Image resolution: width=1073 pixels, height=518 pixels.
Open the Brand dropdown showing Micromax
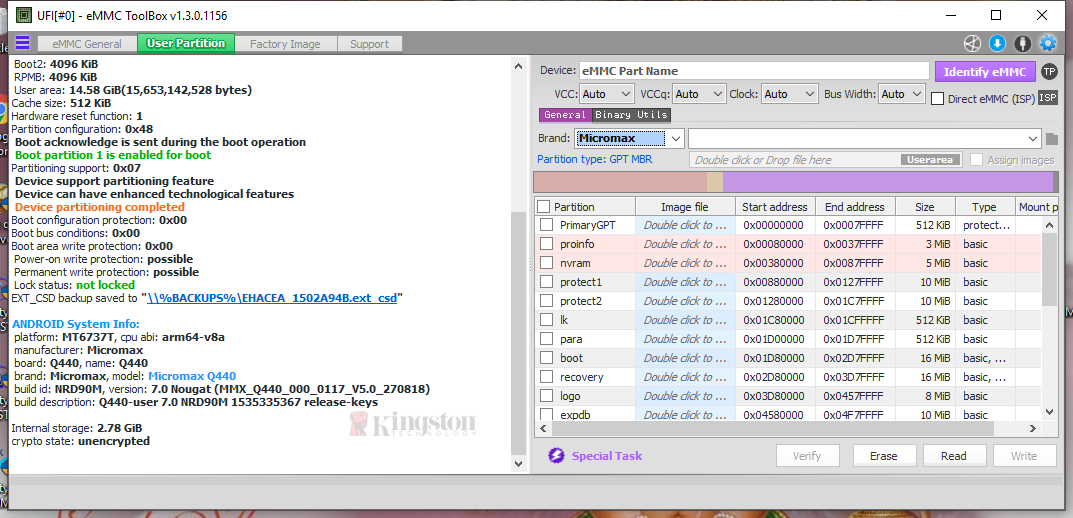pos(629,138)
